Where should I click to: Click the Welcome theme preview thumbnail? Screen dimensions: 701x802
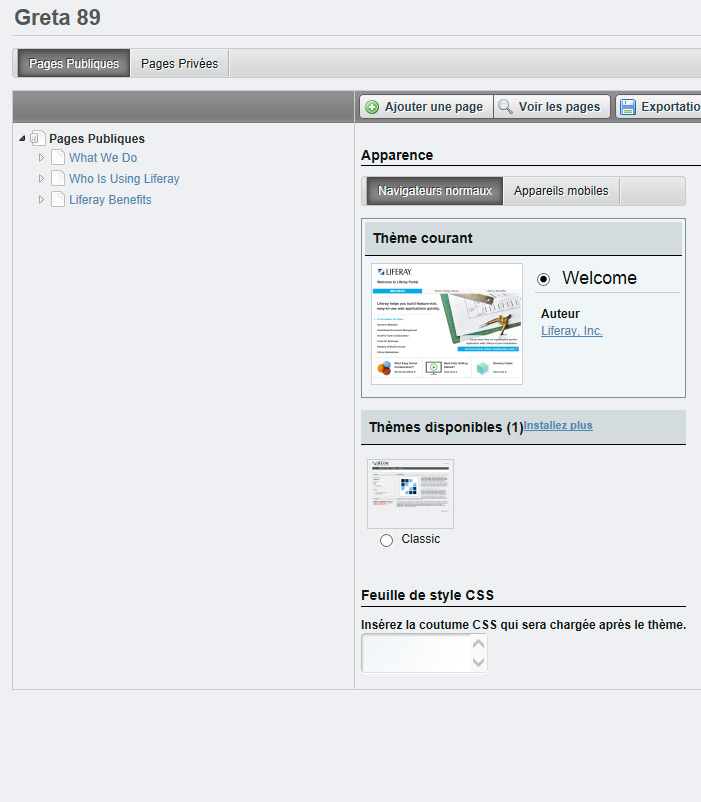(447, 324)
